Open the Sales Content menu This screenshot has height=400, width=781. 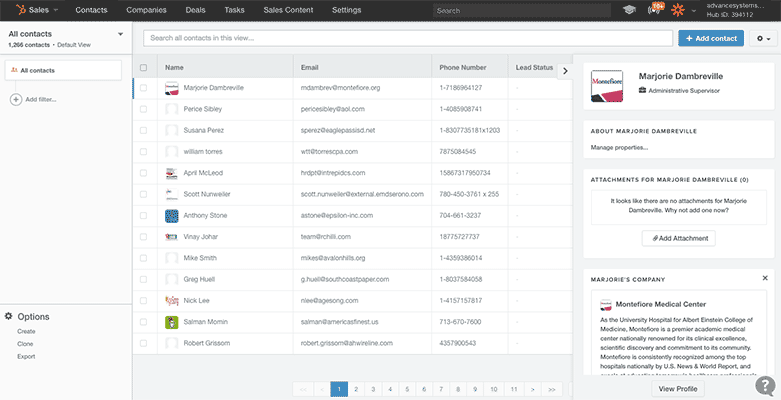point(288,10)
